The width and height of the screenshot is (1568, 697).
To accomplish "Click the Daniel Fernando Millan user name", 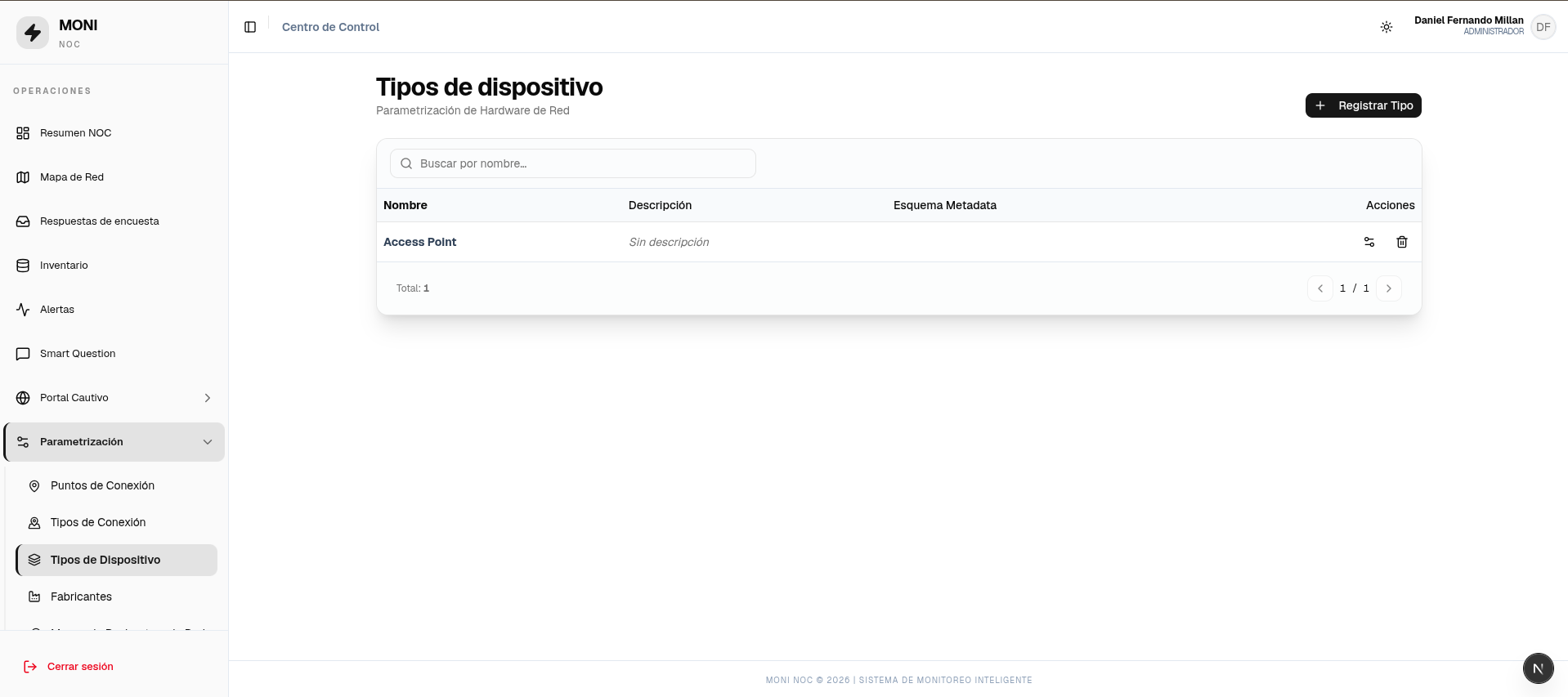I will tap(1469, 20).
